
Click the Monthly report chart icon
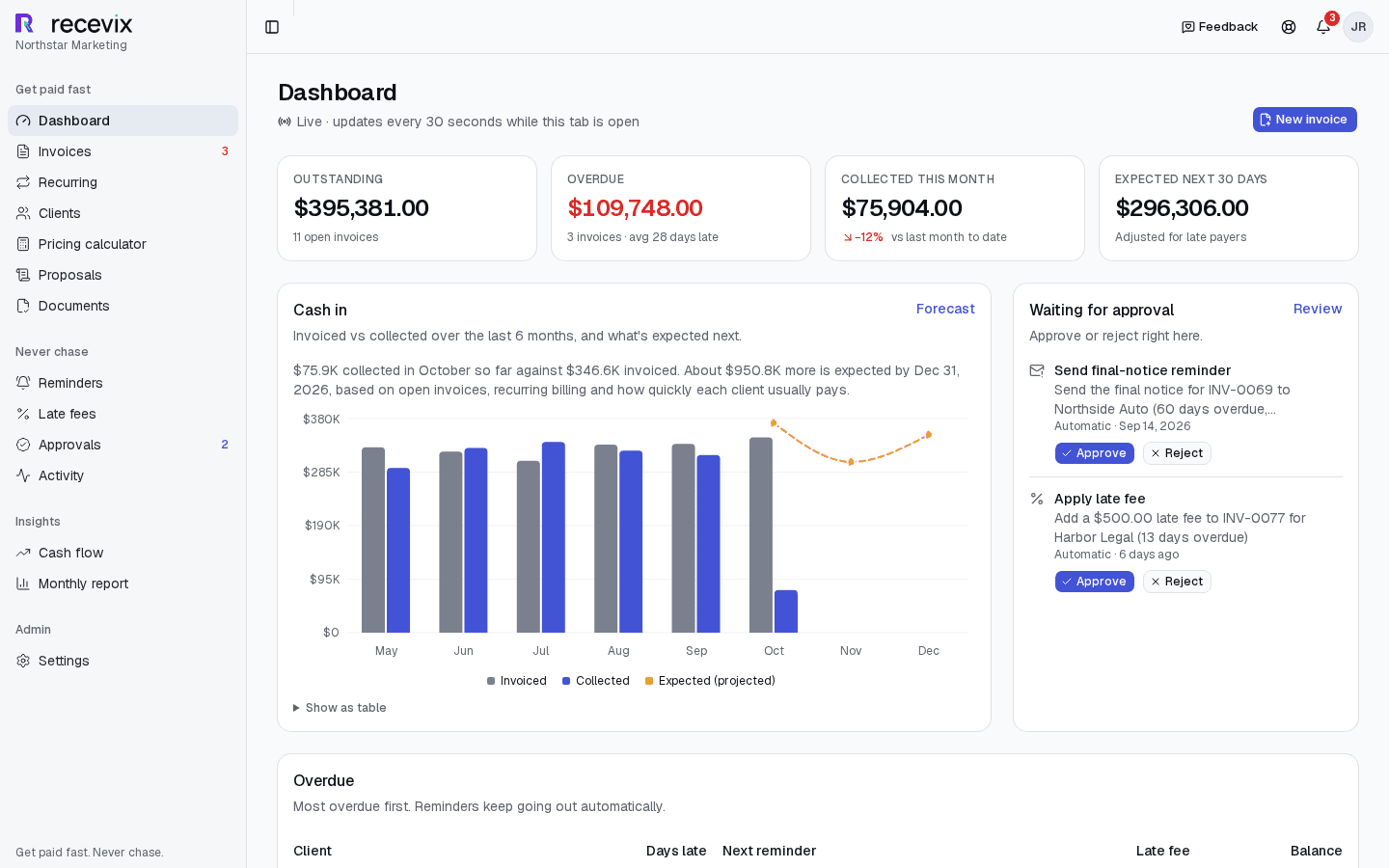[23, 583]
